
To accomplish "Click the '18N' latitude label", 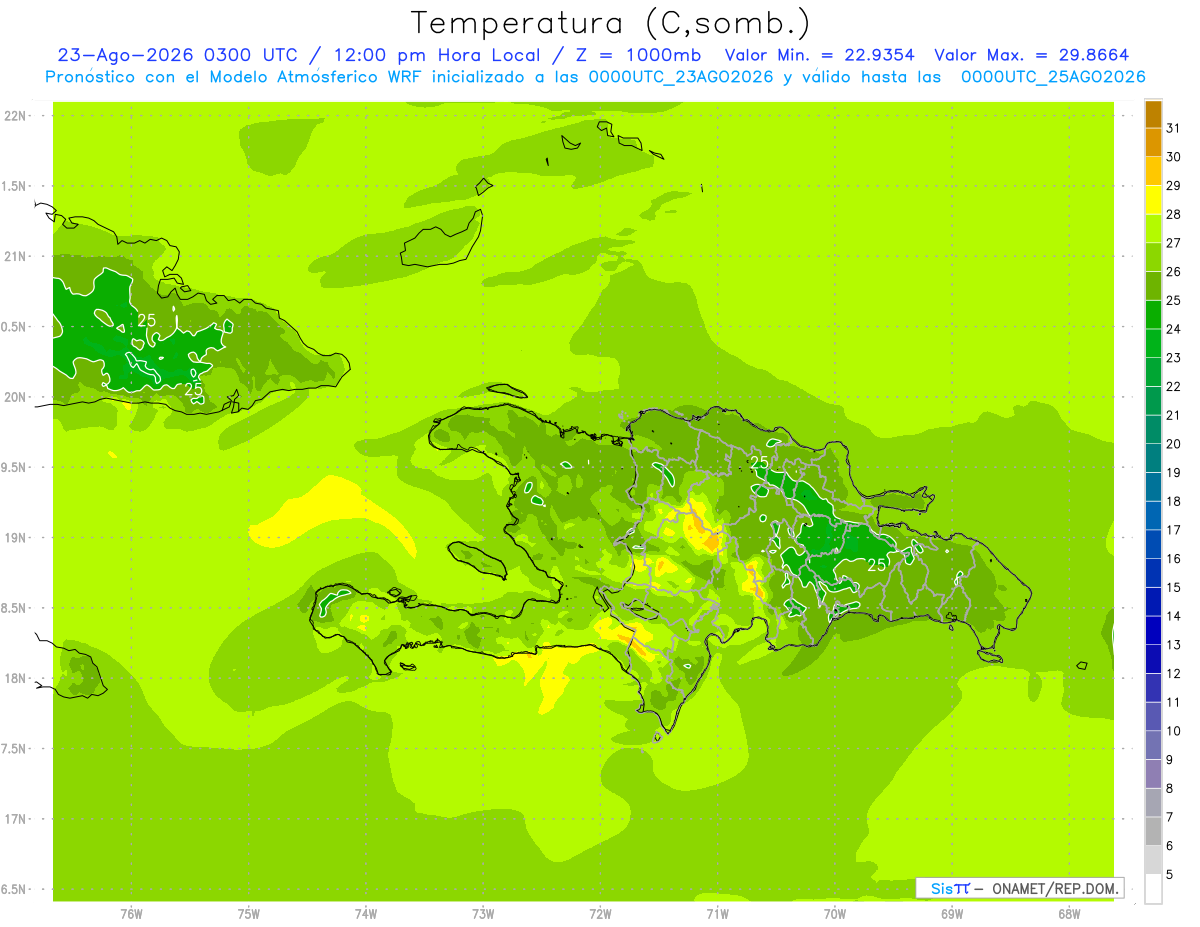I will tap(17, 679).
